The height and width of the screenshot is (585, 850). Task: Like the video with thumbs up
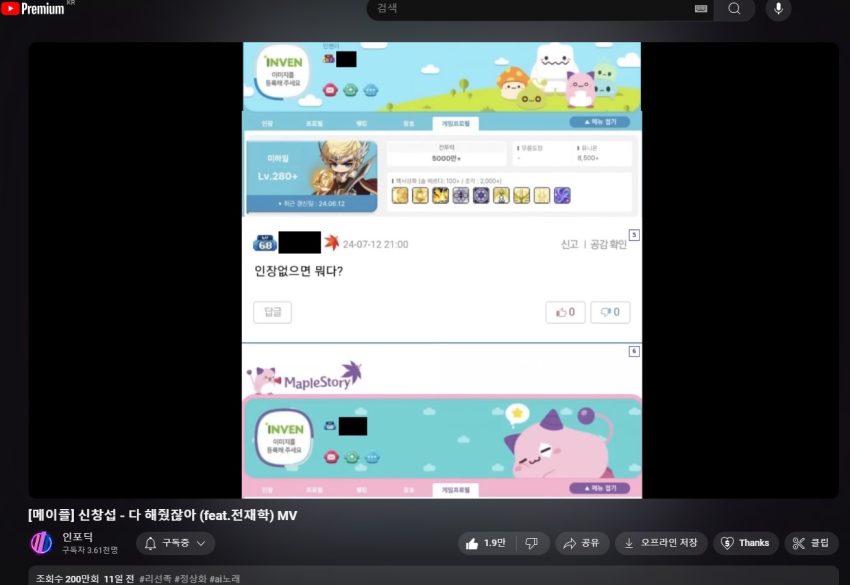coord(486,543)
